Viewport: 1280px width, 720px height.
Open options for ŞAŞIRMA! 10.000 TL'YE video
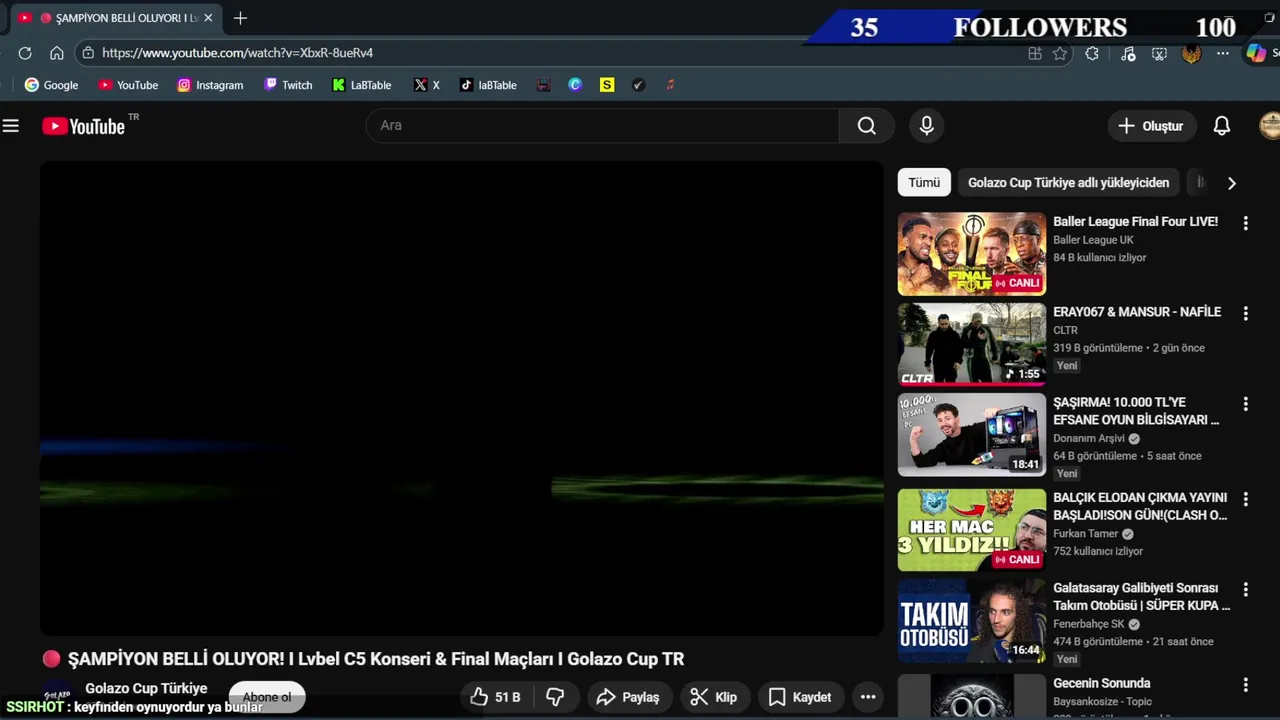[x=1245, y=404]
